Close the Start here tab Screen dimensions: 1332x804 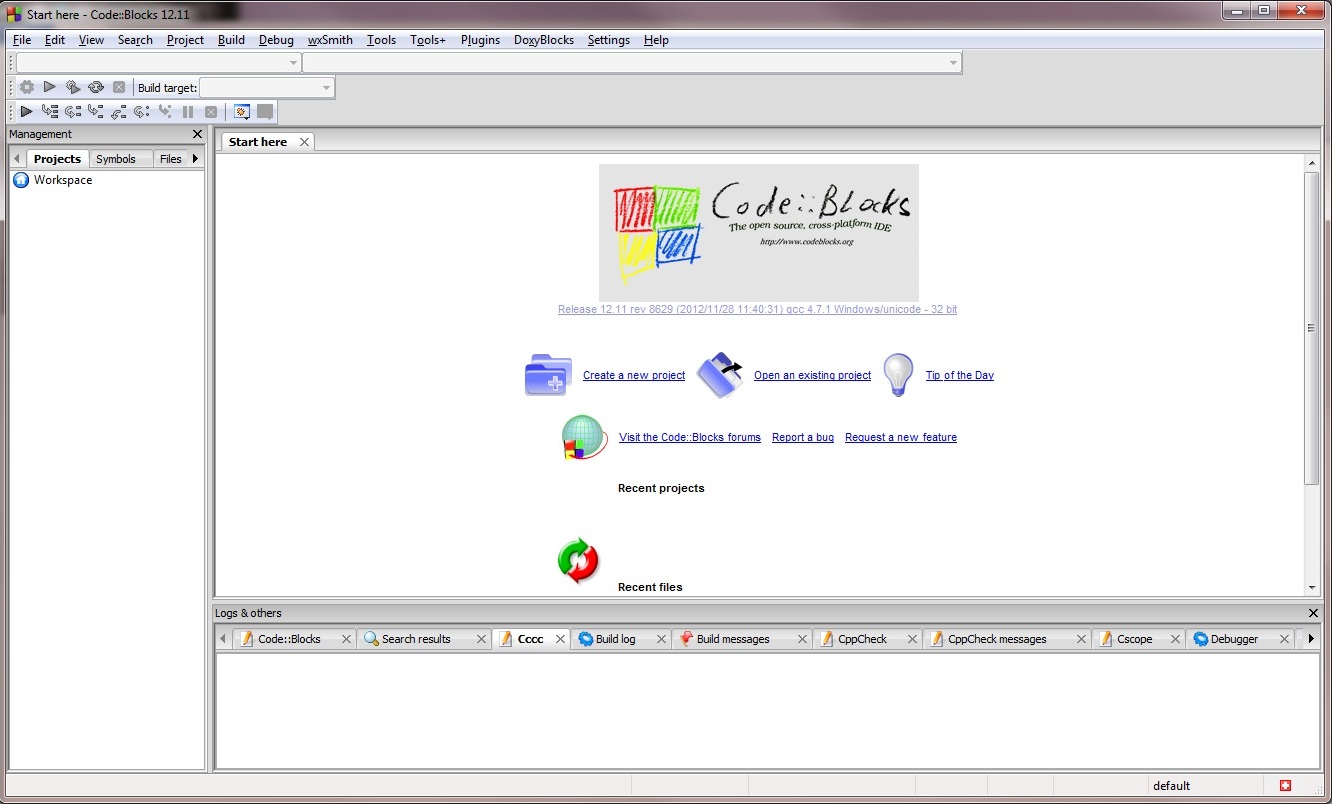305,142
